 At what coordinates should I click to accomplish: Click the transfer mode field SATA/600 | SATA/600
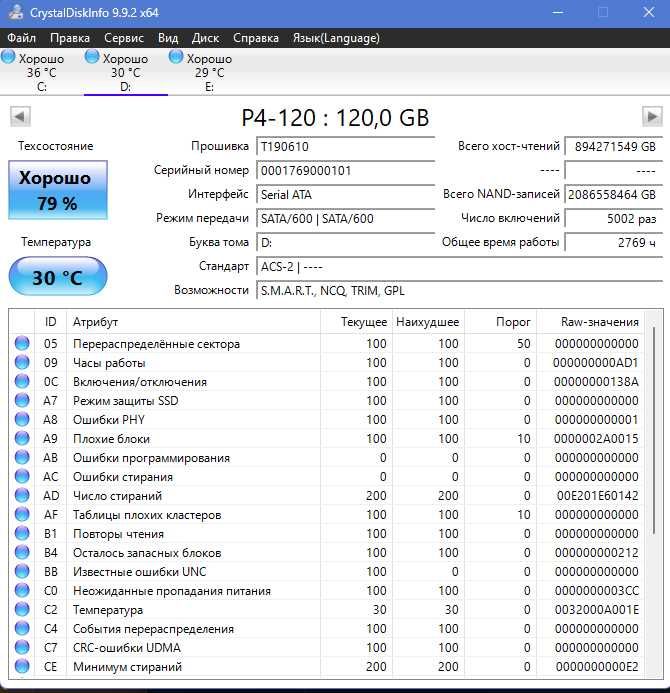345,218
